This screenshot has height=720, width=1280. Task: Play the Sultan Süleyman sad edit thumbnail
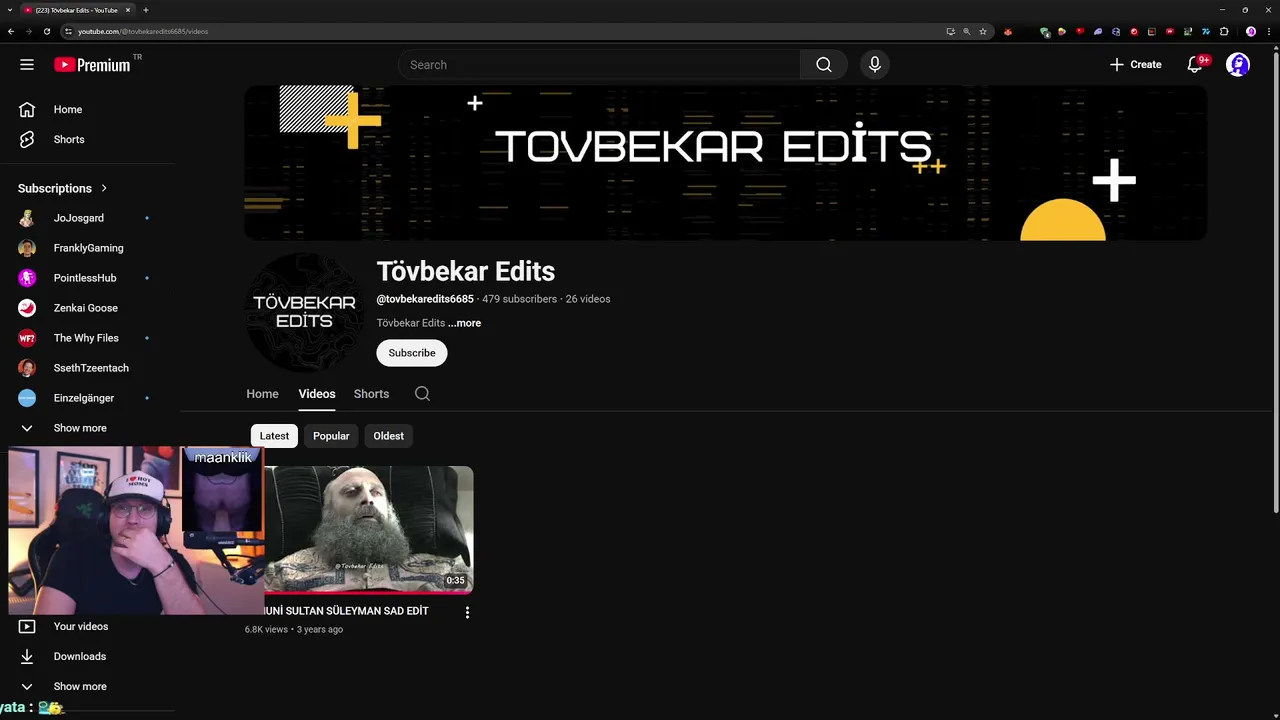pos(369,530)
